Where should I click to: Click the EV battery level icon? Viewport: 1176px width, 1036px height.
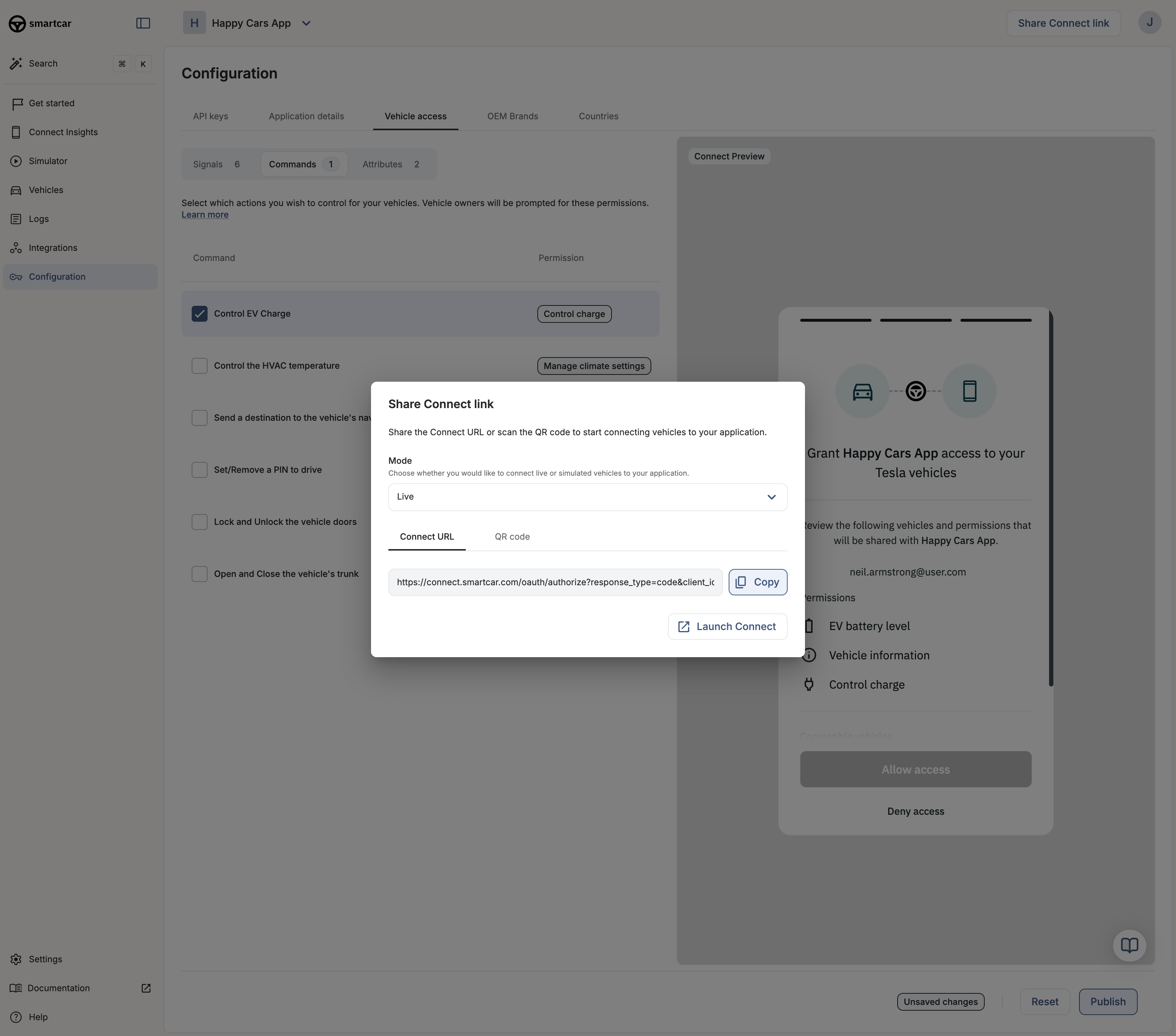(809, 626)
